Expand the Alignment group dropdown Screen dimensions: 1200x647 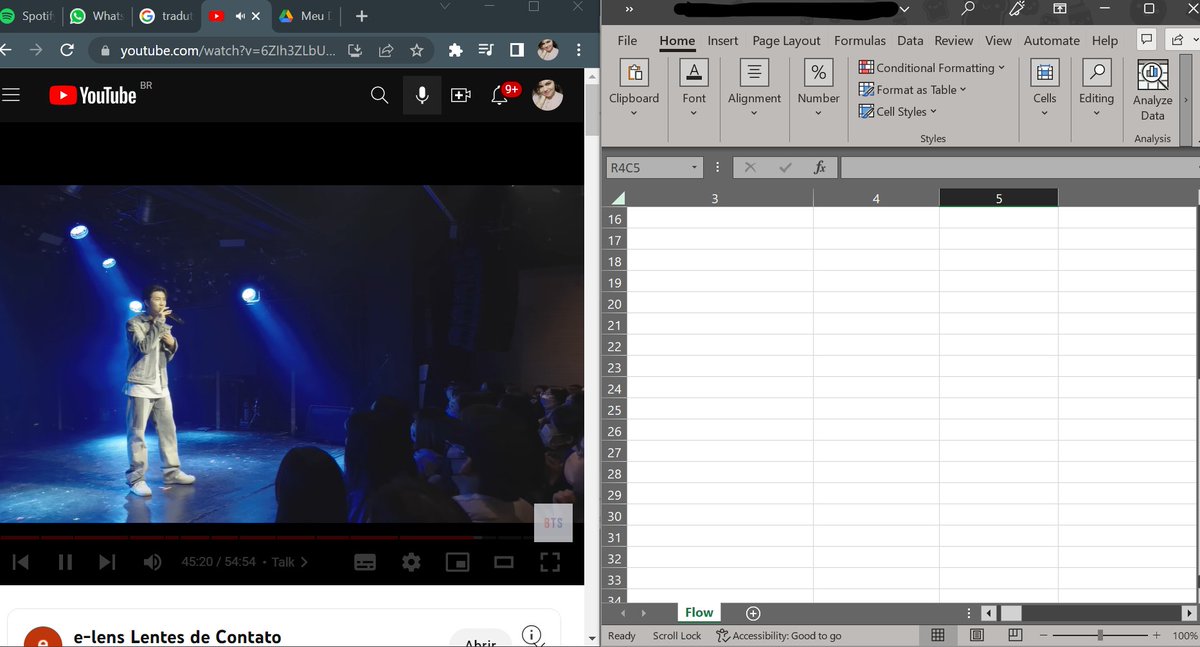point(754,113)
